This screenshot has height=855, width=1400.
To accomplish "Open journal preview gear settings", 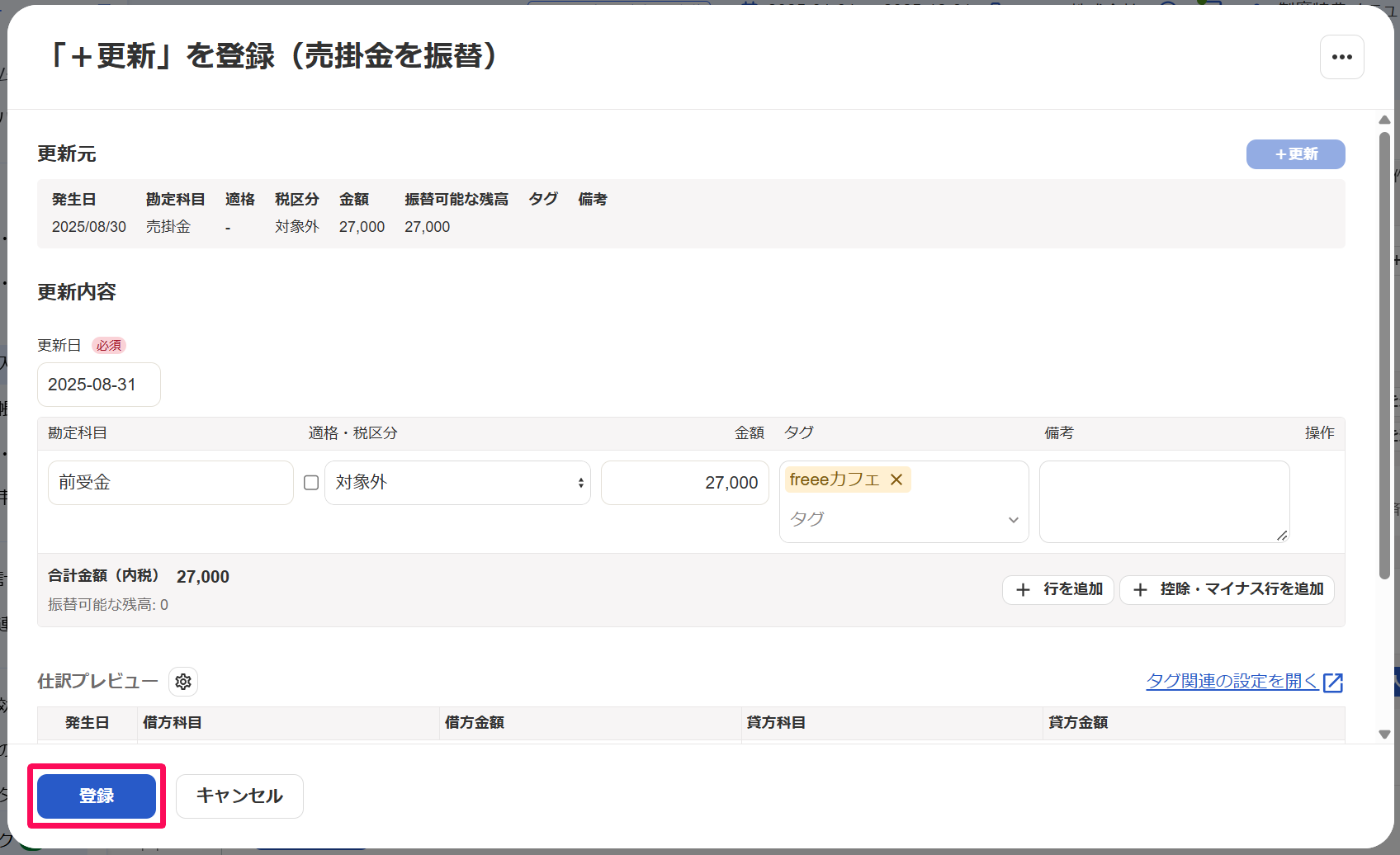I will (x=183, y=682).
